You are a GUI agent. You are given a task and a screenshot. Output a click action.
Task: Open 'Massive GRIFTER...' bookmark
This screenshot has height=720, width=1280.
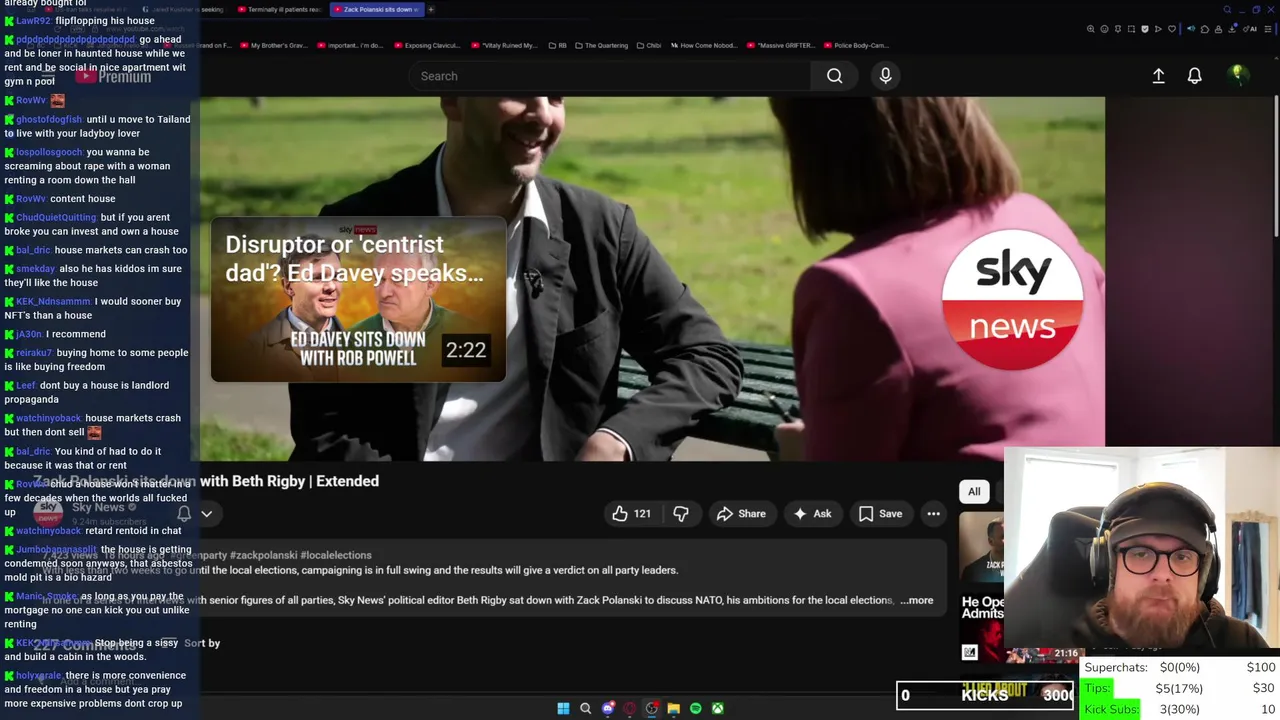[x=783, y=45]
